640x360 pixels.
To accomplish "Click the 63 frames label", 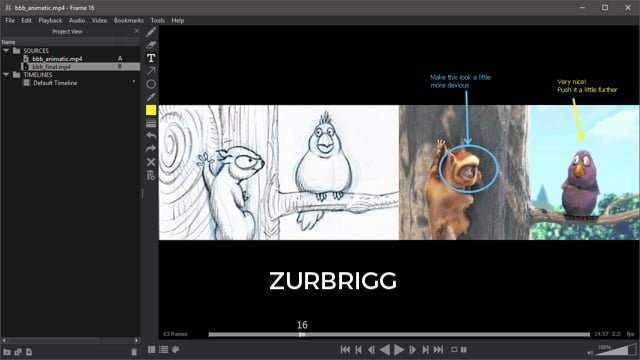I will click(175, 334).
